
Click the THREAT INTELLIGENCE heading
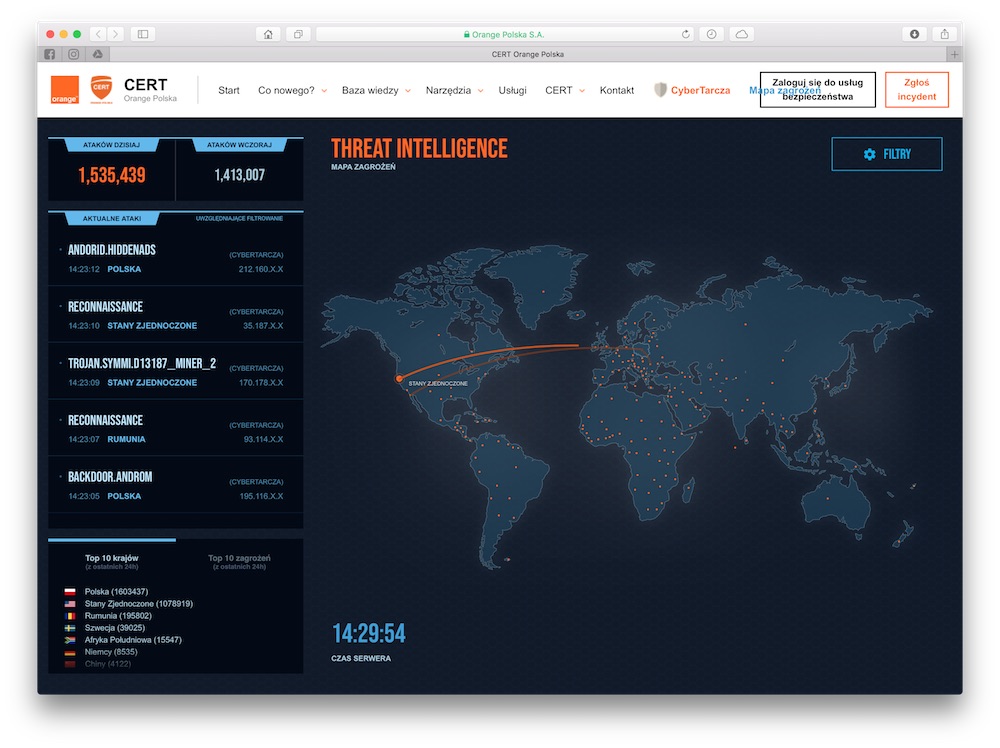[419, 149]
